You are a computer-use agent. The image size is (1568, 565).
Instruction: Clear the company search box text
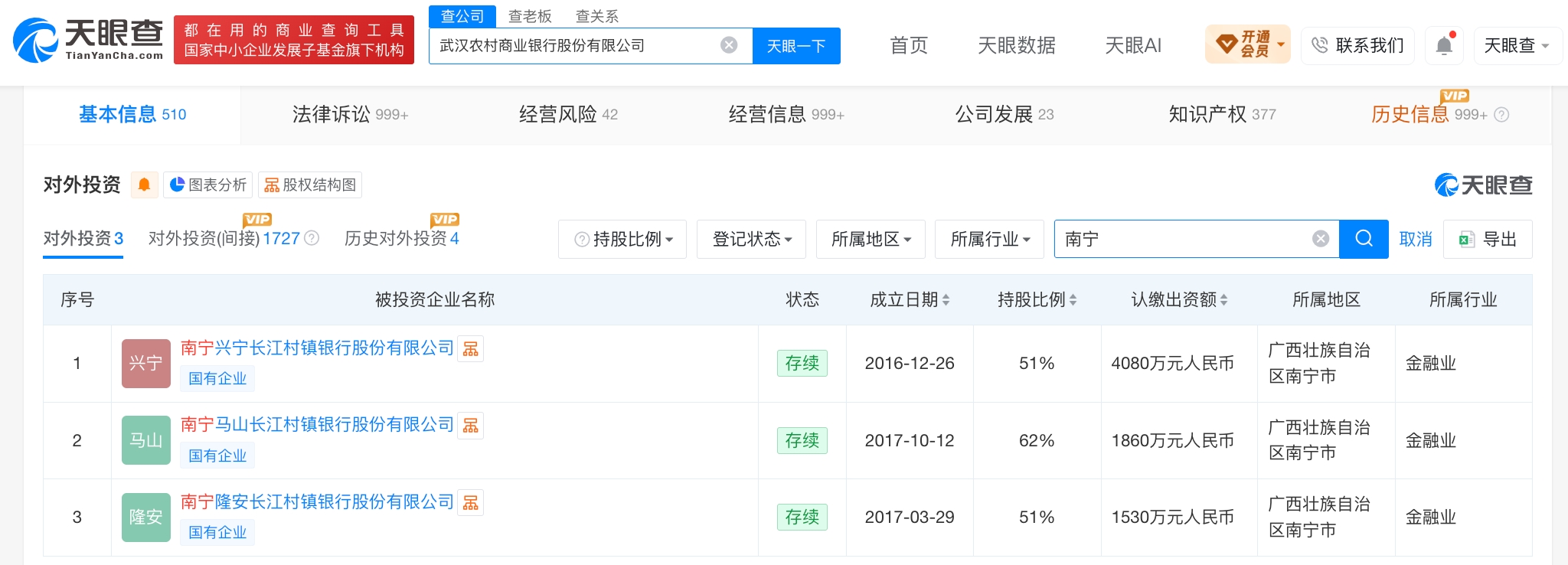tap(729, 45)
